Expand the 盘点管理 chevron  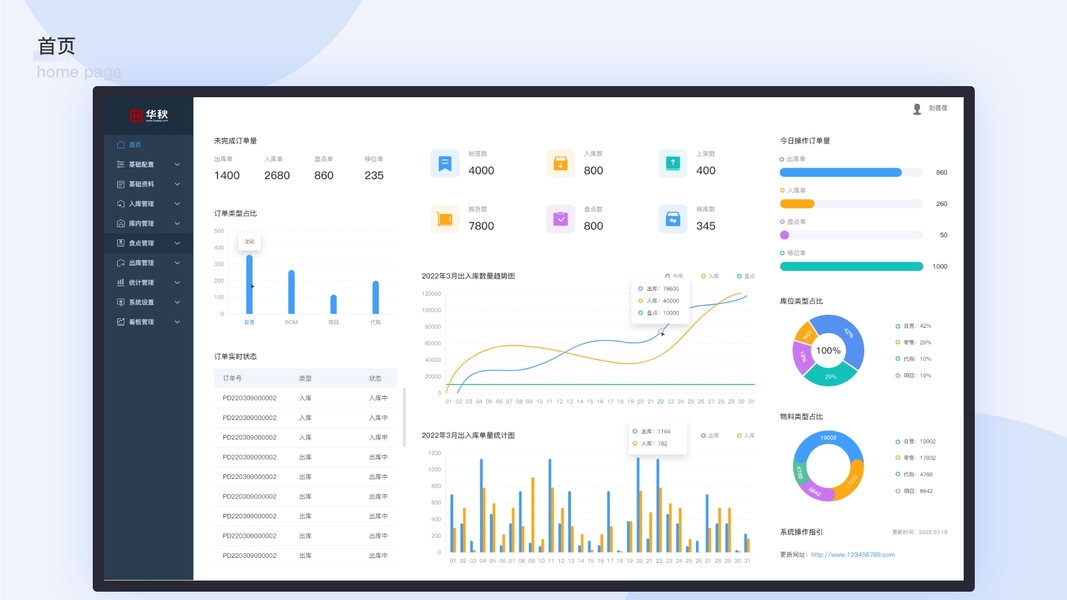177,243
